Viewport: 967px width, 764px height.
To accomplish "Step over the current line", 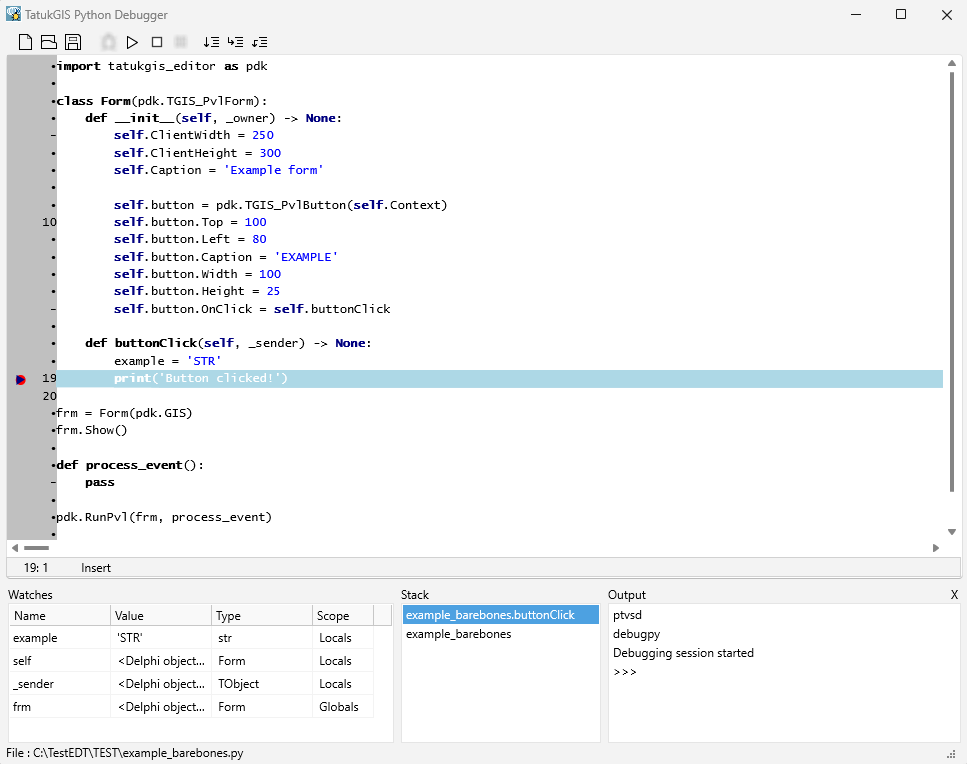I will 211,41.
